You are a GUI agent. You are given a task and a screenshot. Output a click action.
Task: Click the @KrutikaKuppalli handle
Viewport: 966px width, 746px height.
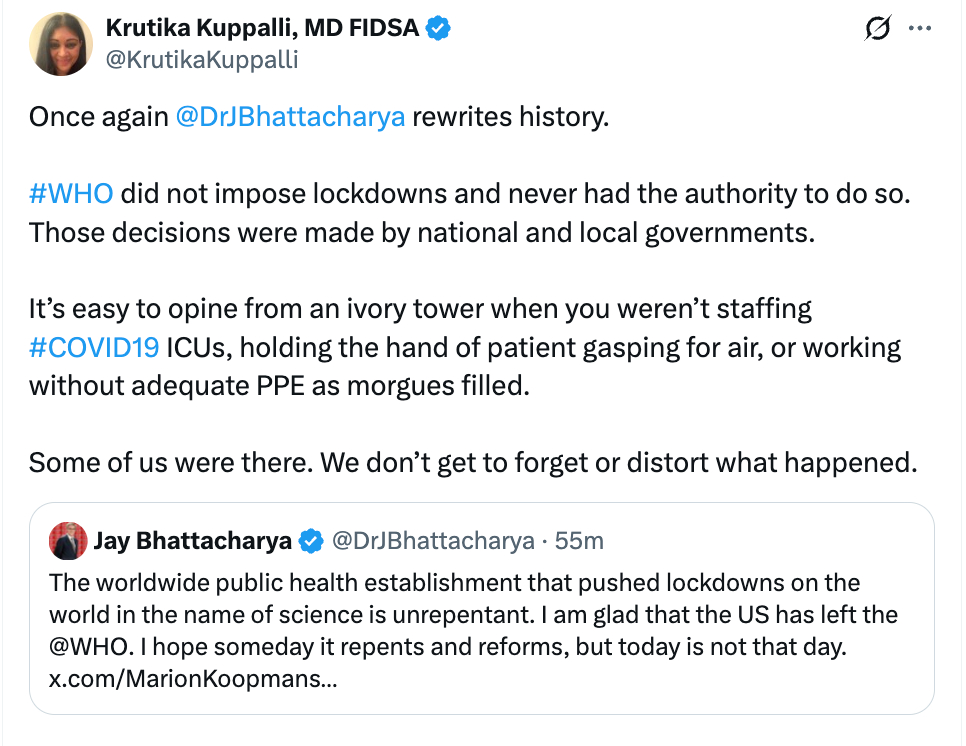click(202, 60)
